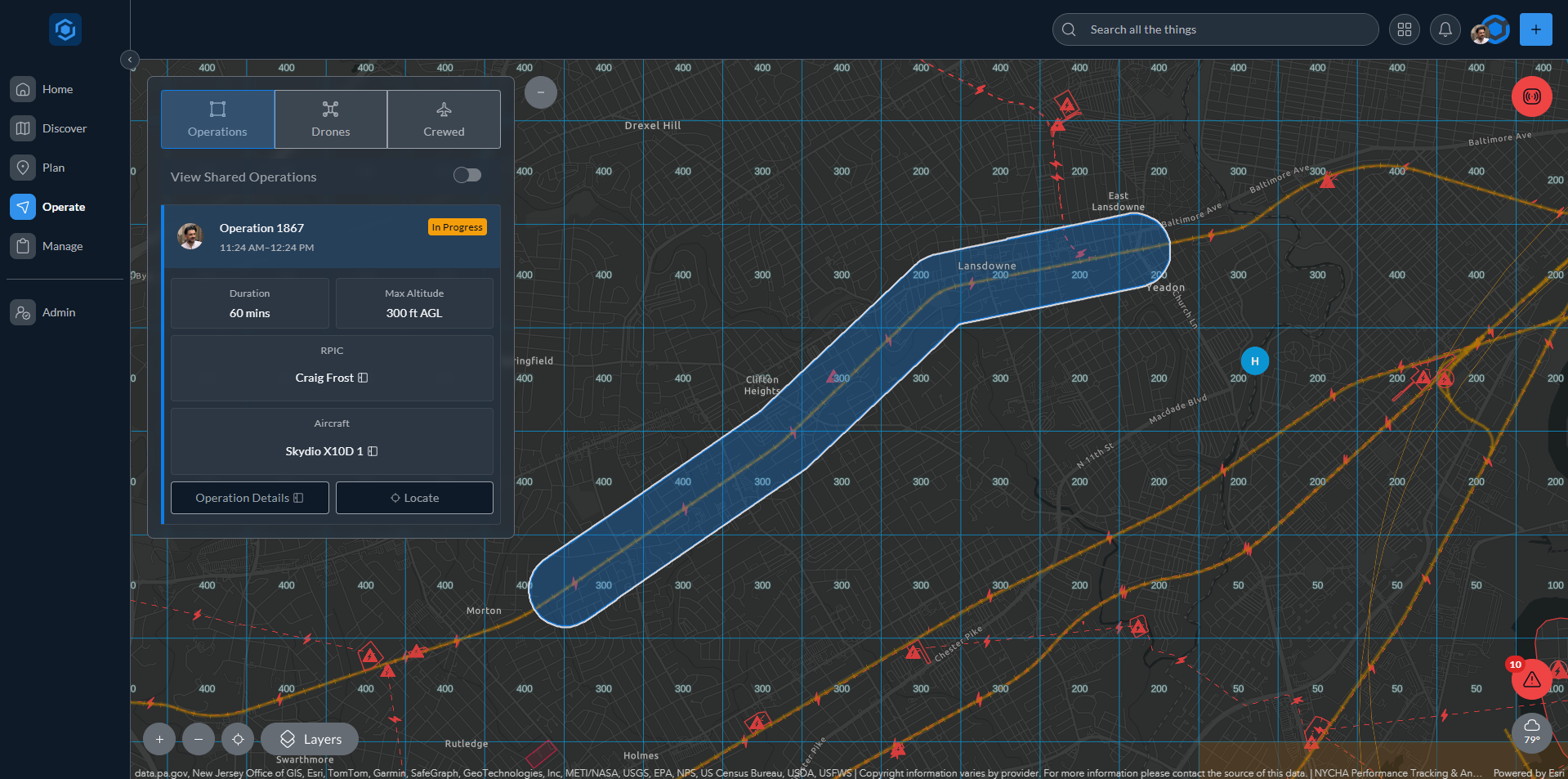The image size is (1568, 779).
Task: Click the red broadcast signal button
Action: pyautogui.click(x=1532, y=96)
